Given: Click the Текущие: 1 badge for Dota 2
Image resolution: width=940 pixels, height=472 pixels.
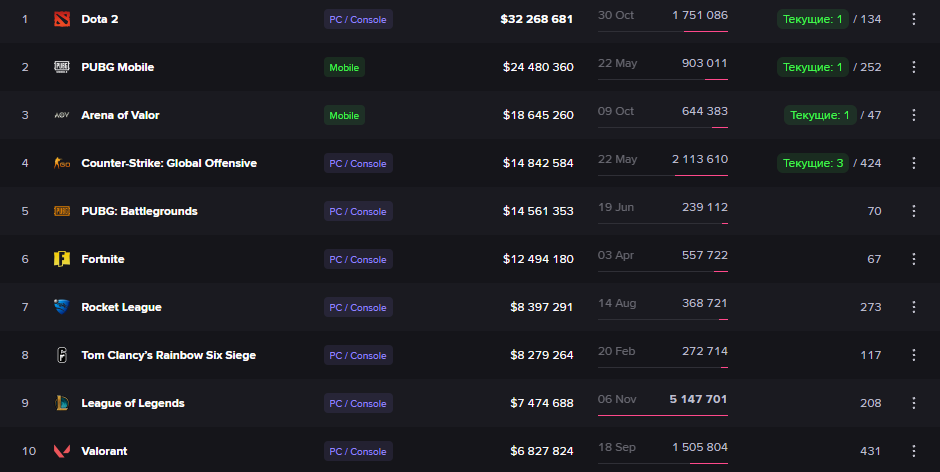Looking at the screenshot, I should [x=812, y=19].
